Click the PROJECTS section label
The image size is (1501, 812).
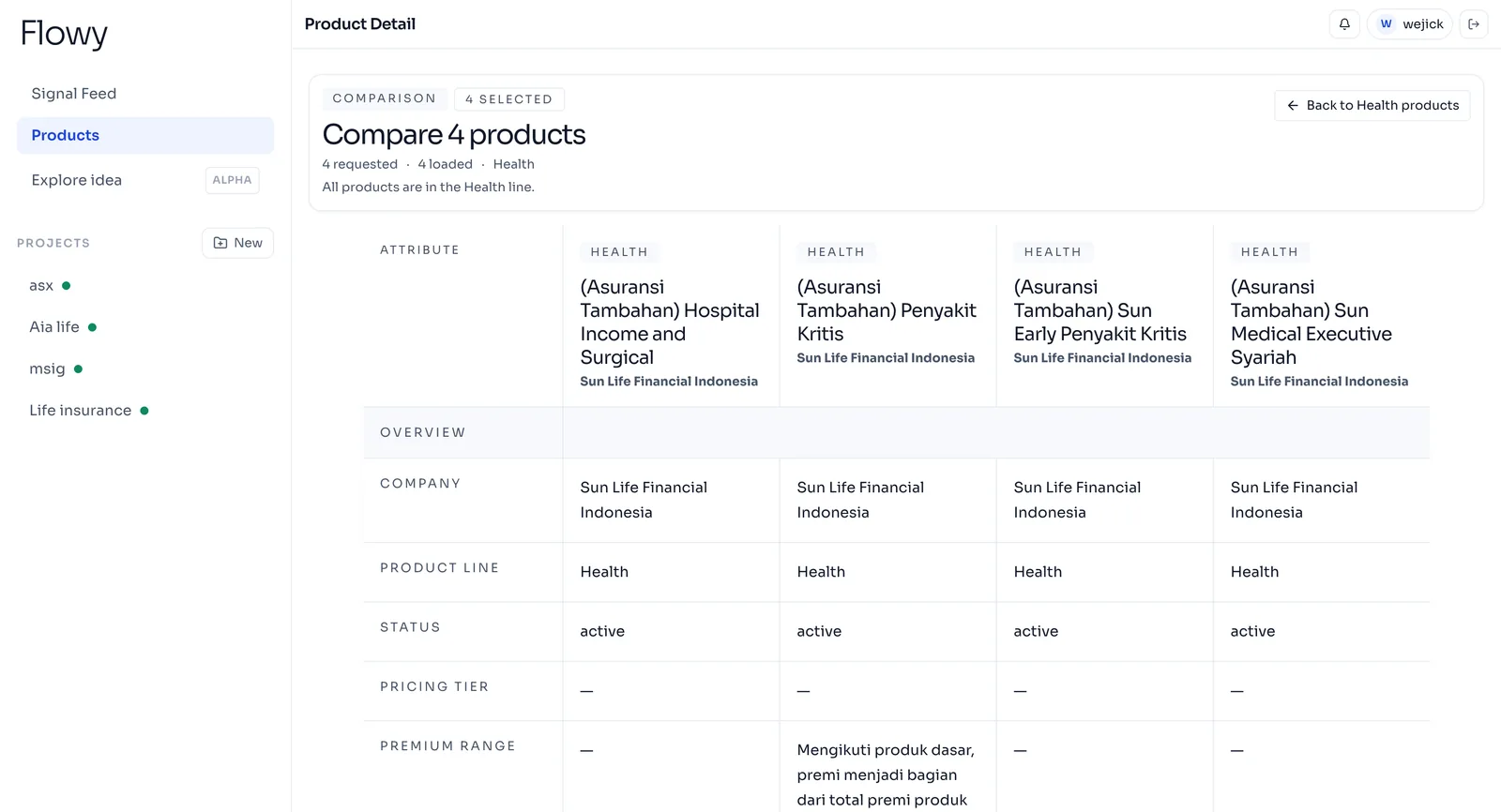[53, 243]
